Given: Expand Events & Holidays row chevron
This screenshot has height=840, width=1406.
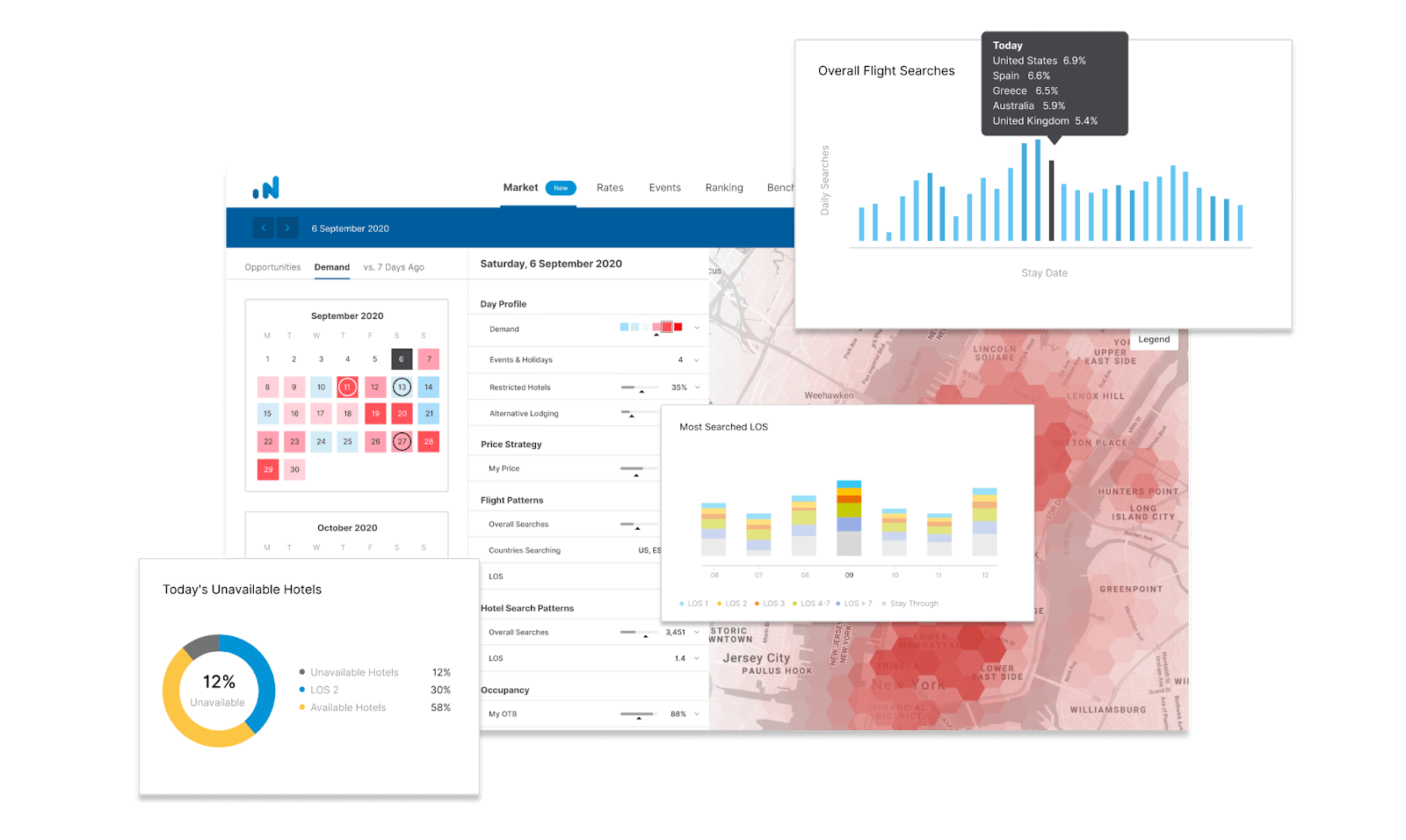Looking at the screenshot, I should coord(697,359).
